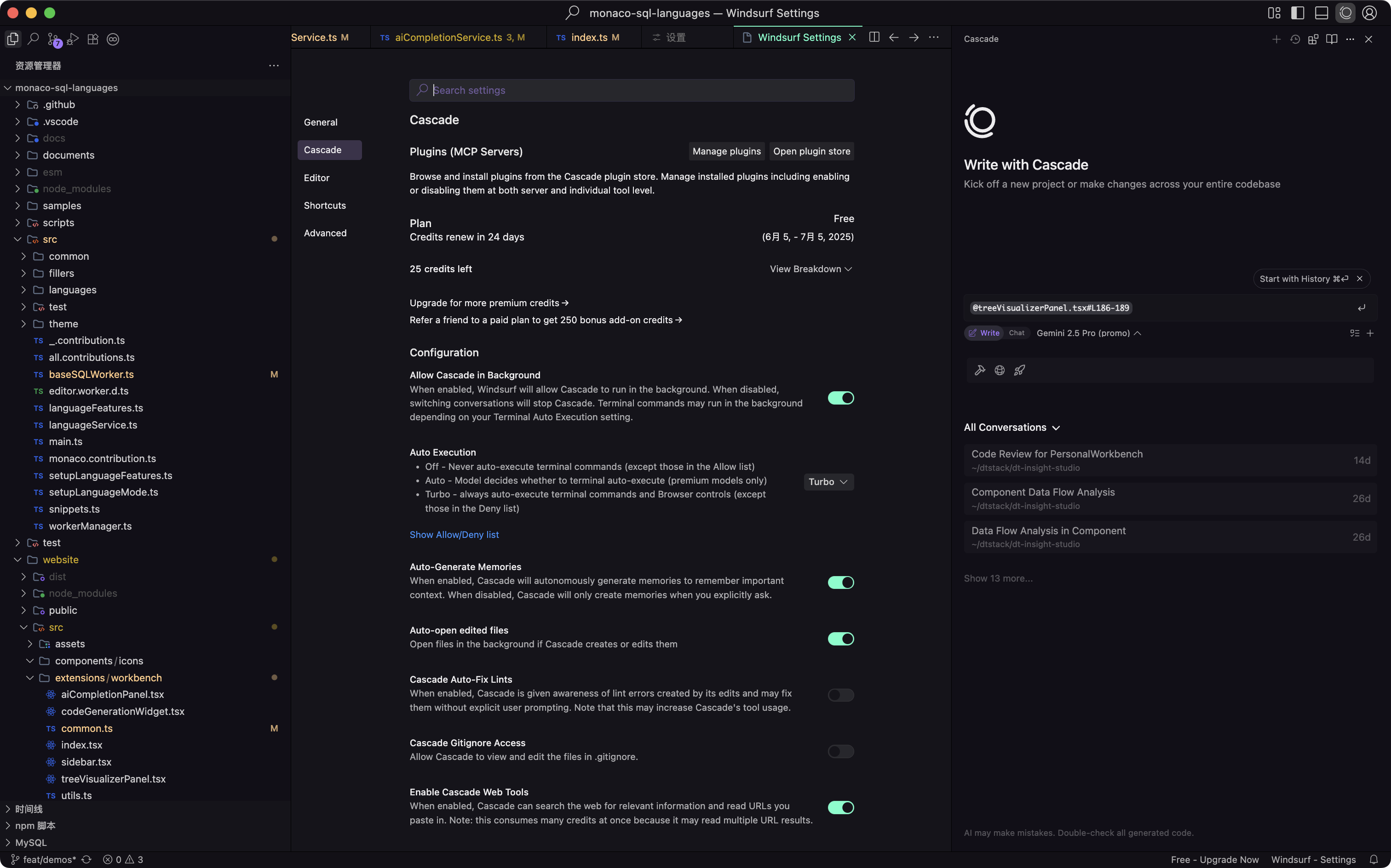Disable Allow Cascade in Background toggle
This screenshot has width=1391, height=868.
(840, 398)
